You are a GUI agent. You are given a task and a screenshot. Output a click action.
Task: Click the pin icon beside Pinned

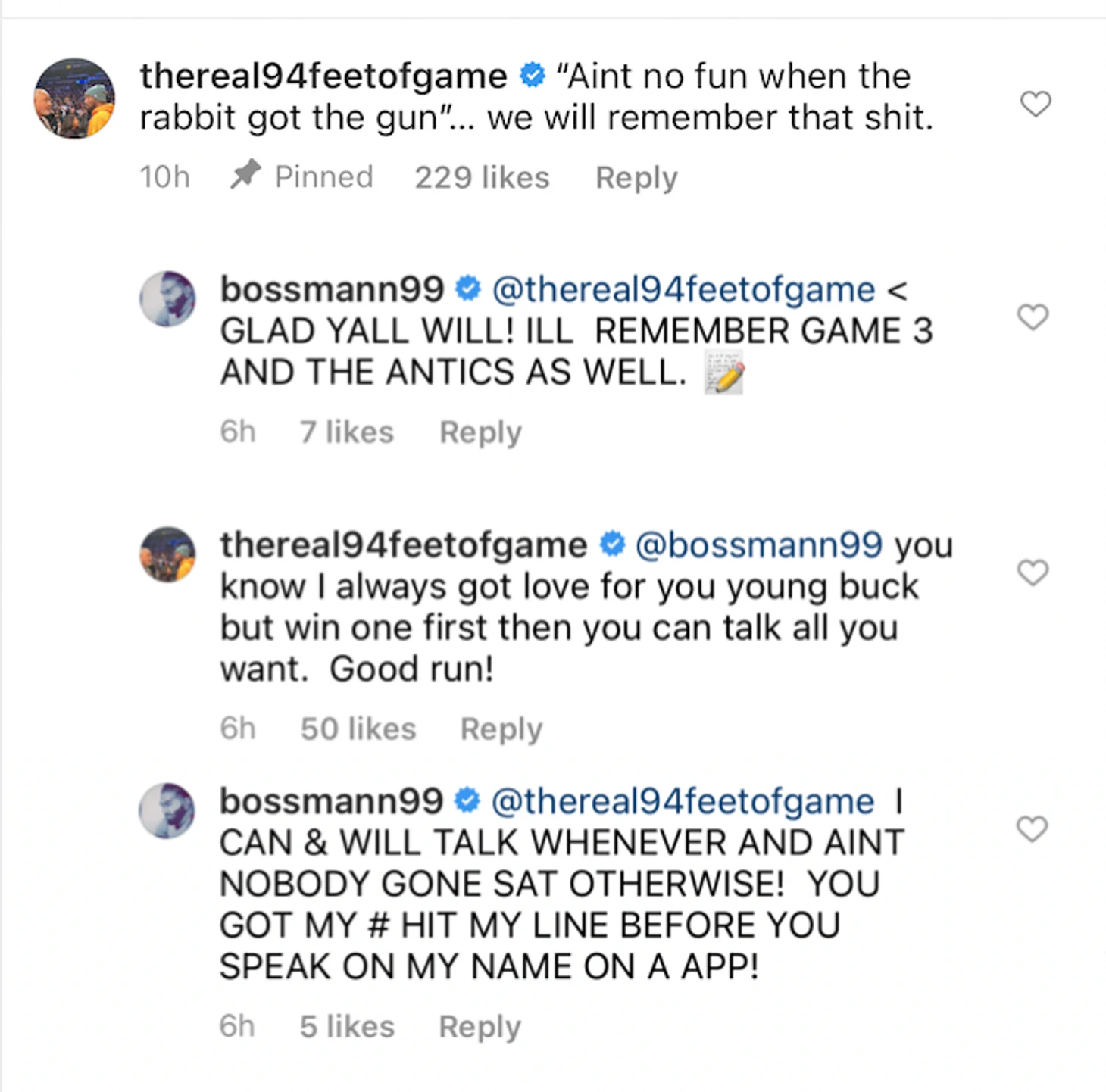pos(245,176)
